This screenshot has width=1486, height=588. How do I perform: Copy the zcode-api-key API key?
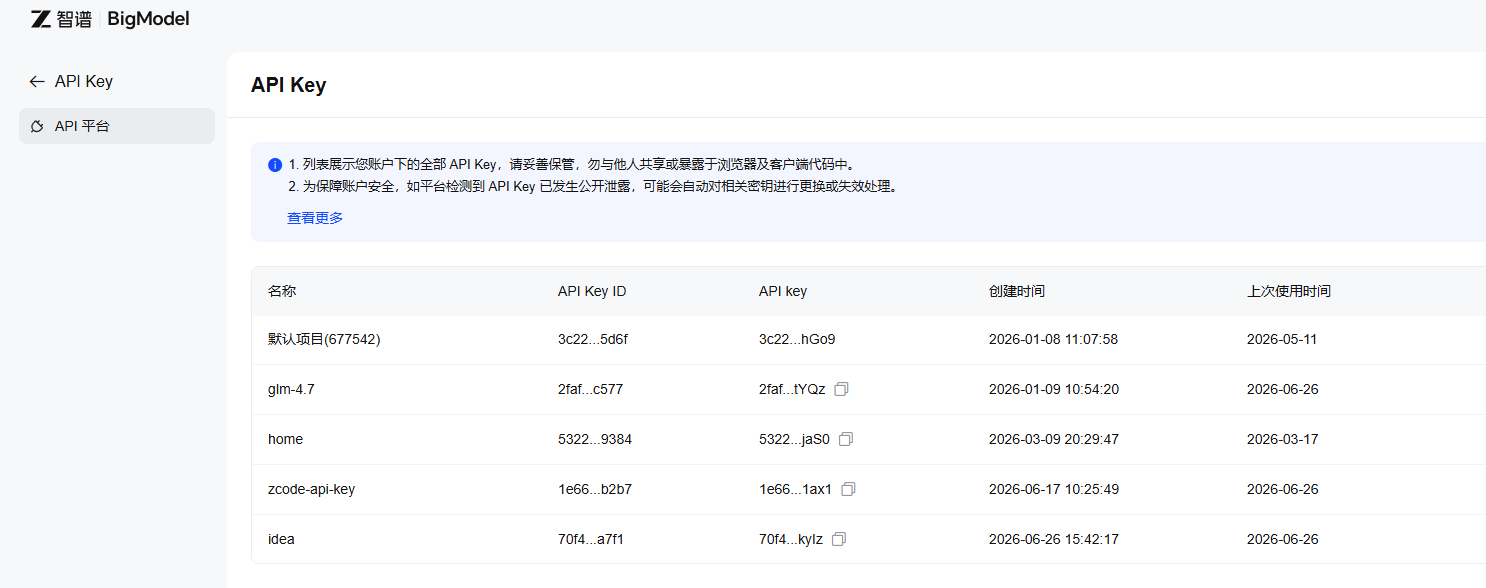coord(848,489)
